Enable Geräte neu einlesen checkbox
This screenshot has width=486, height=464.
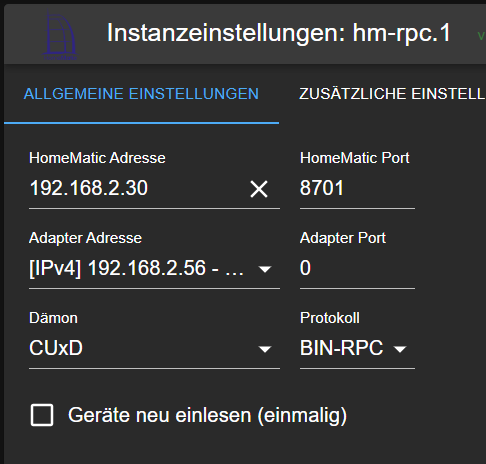(42, 415)
